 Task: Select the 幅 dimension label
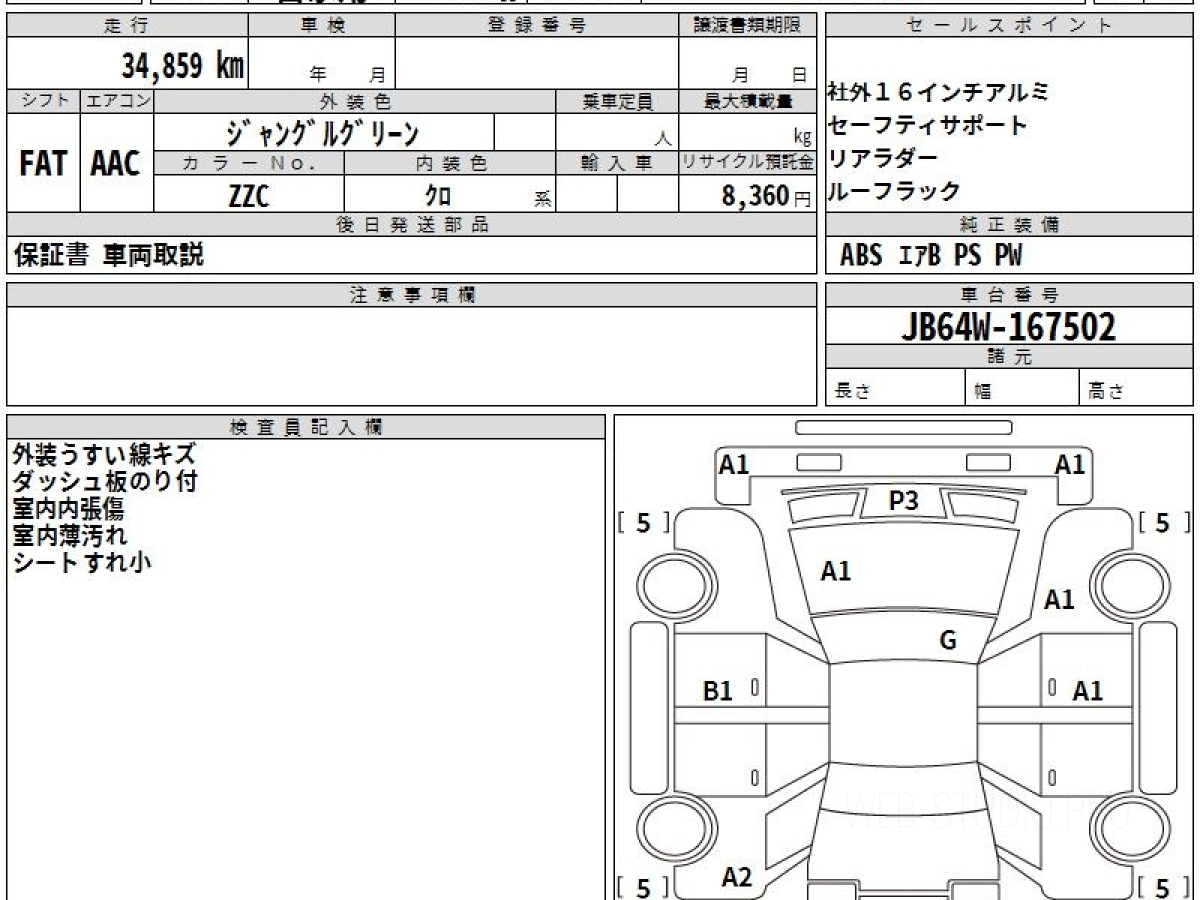click(x=983, y=392)
